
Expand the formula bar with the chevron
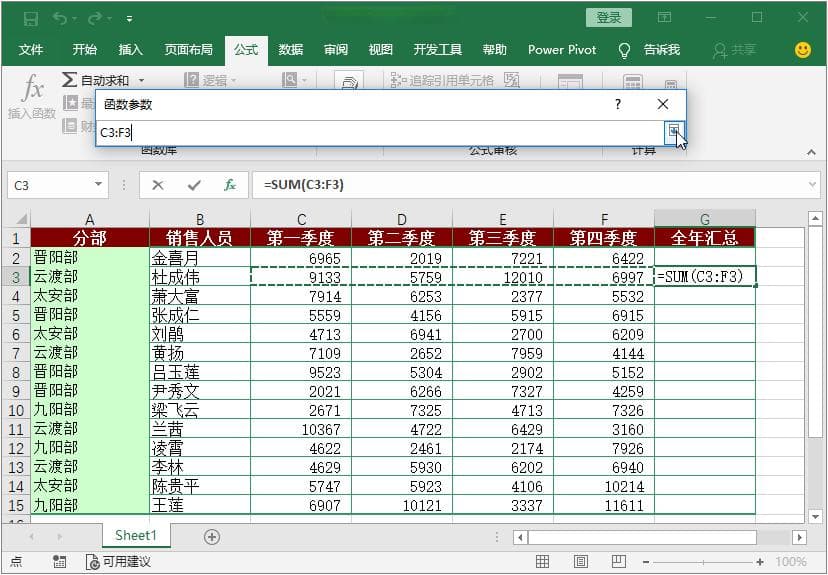pos(813,185)
